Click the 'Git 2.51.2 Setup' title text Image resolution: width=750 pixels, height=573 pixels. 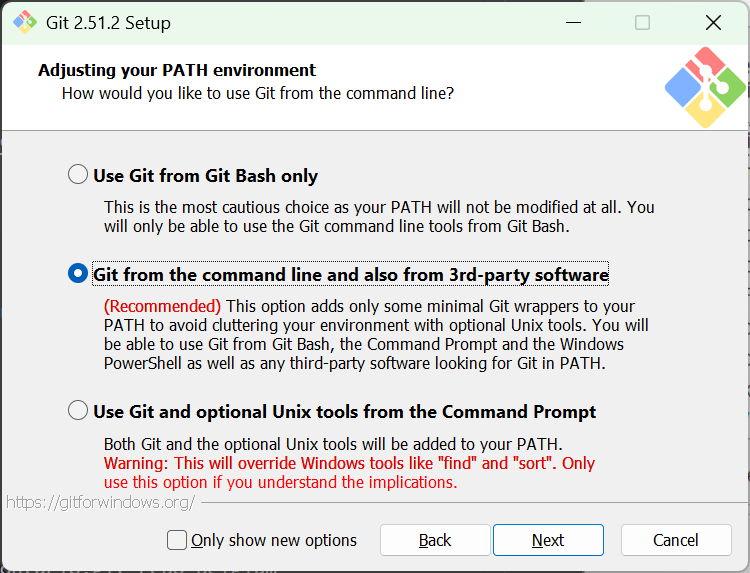[109, 22]
